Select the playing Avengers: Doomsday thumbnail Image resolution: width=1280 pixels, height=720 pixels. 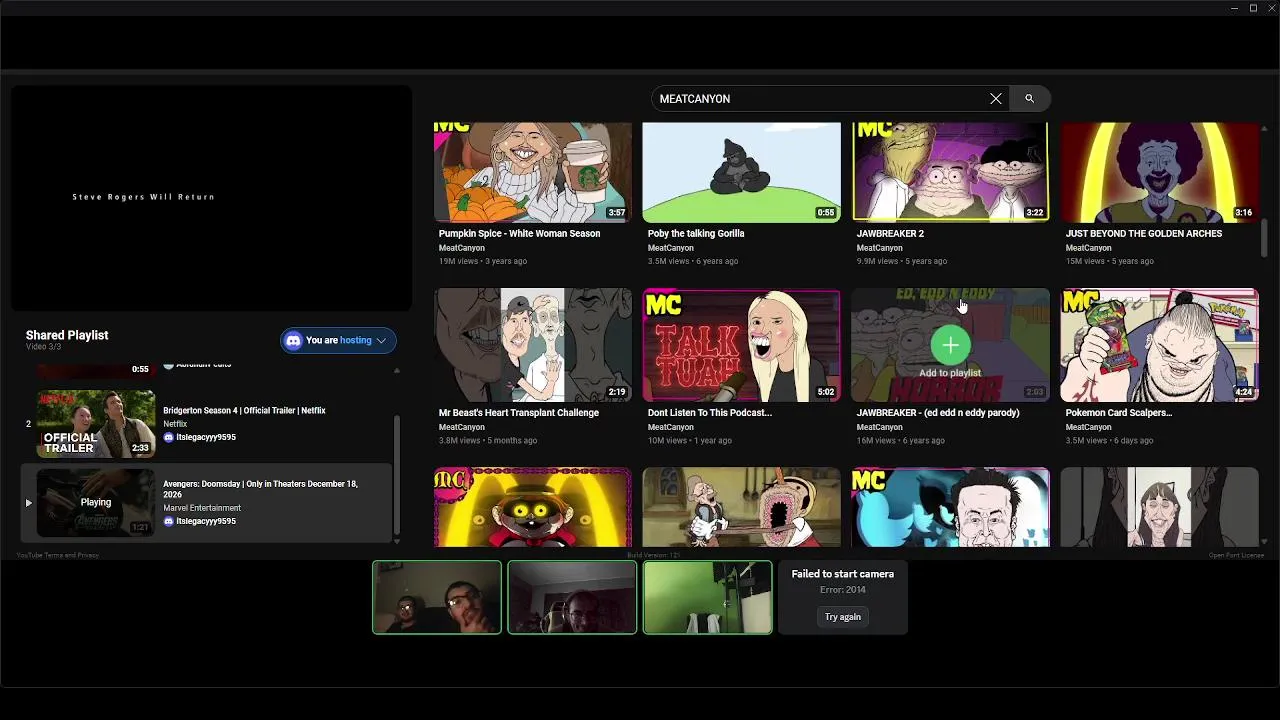pyautogui.click(x=96, y=502)
